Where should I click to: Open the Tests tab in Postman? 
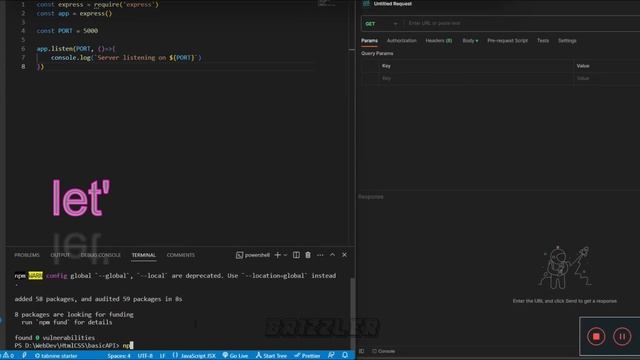tap(543, 41)
